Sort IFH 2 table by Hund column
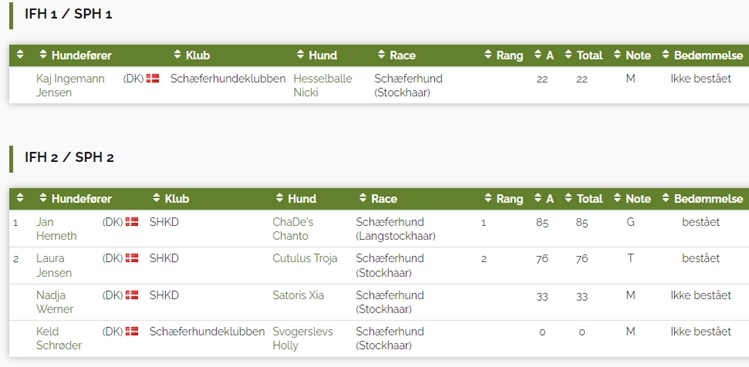Viewport: 749px width, 367px height. [x=296, y=199]
